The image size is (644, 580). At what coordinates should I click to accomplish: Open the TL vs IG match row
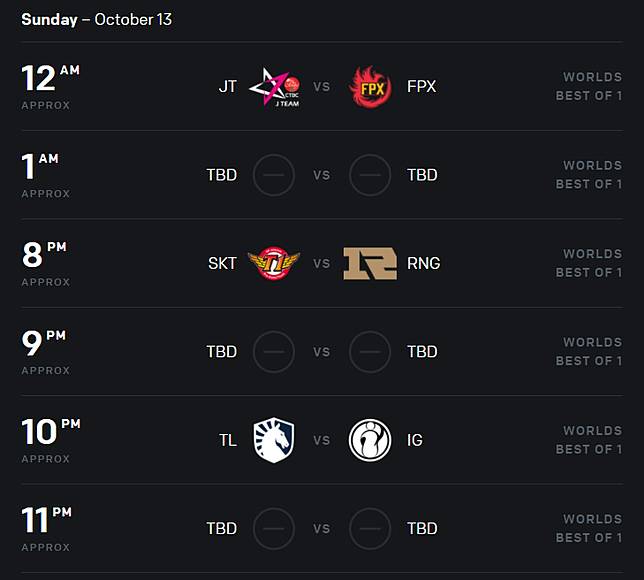(x=322, y=440)
